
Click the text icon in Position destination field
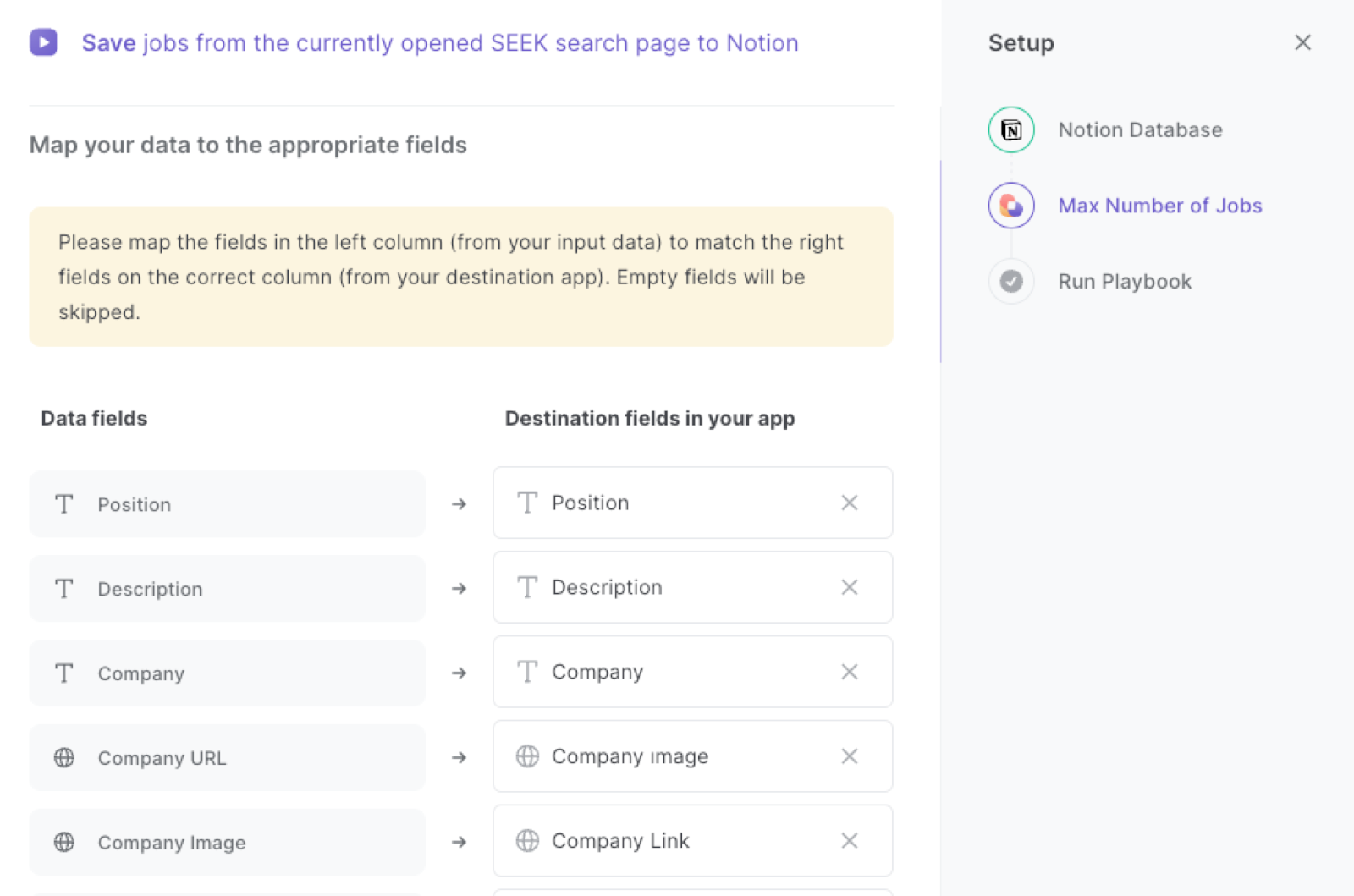(527, 503)
